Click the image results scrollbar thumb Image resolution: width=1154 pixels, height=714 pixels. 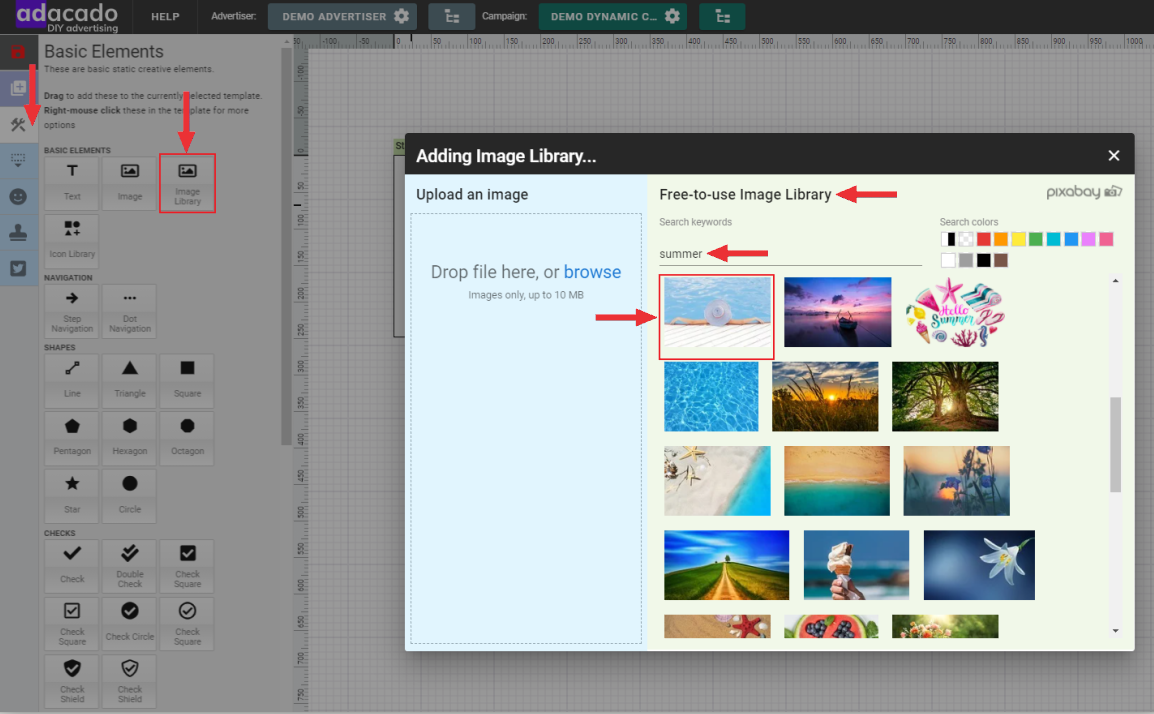(x=1116, y=445)
